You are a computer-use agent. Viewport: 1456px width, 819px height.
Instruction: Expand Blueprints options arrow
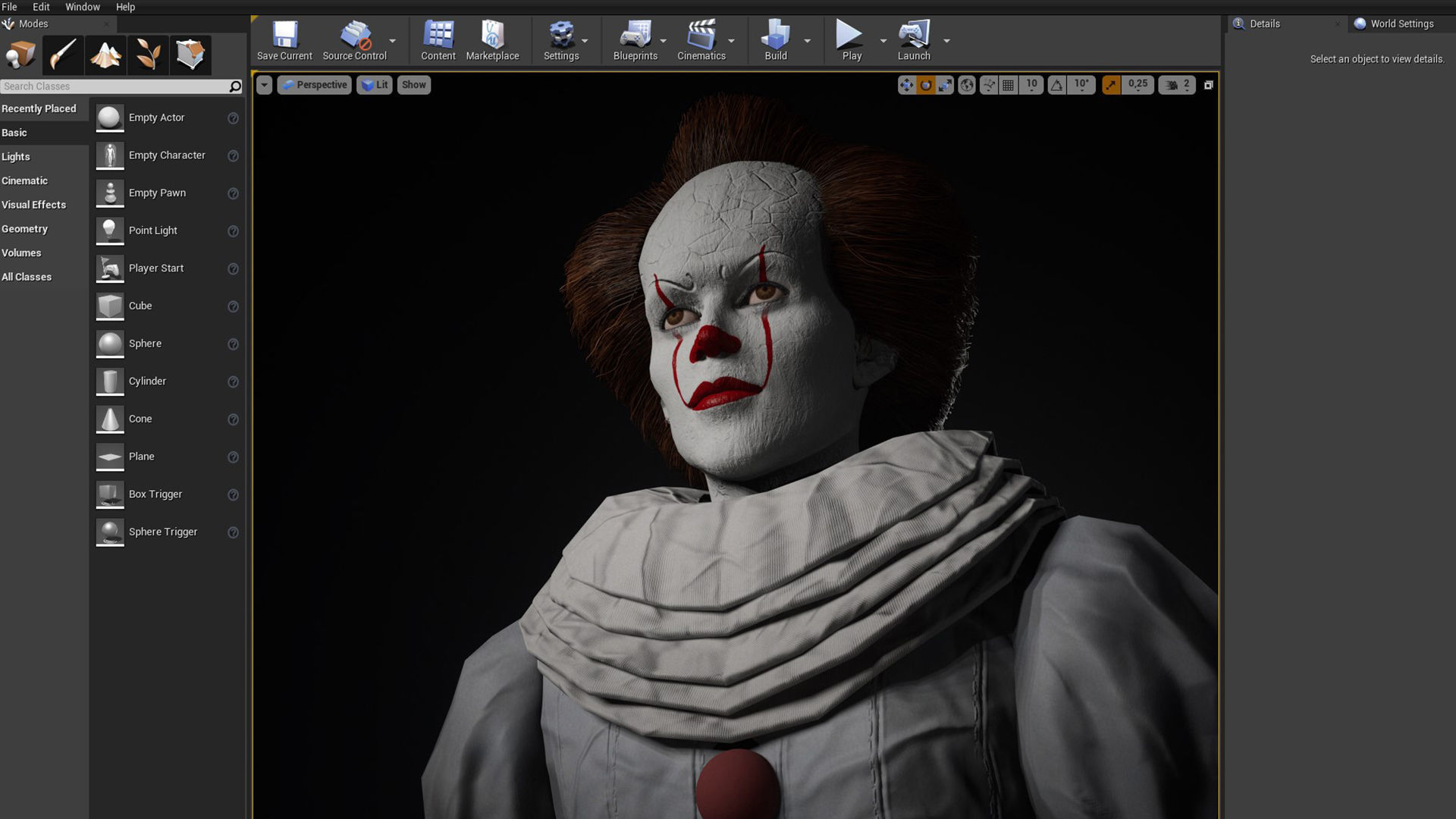point(664,41)
